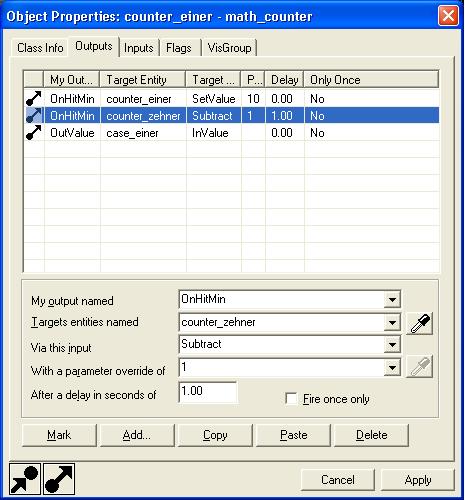Click the grayed eyedropper beside parameter override

[x=419, y=366]
